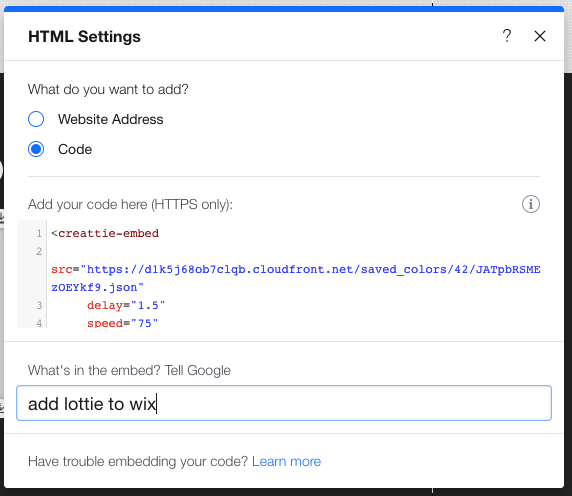Image resolution: width=572 pixels, height=496 pixels.
Task: Place cursor on the creattie-embed tag line
Action: point(105,233)
